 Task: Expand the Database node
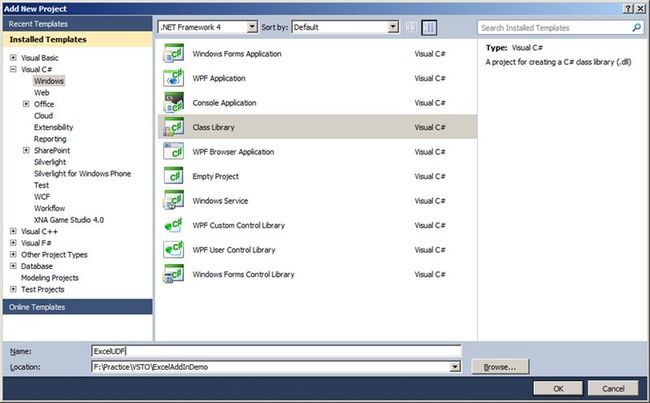pyautogui.click(x=13, y=266)
